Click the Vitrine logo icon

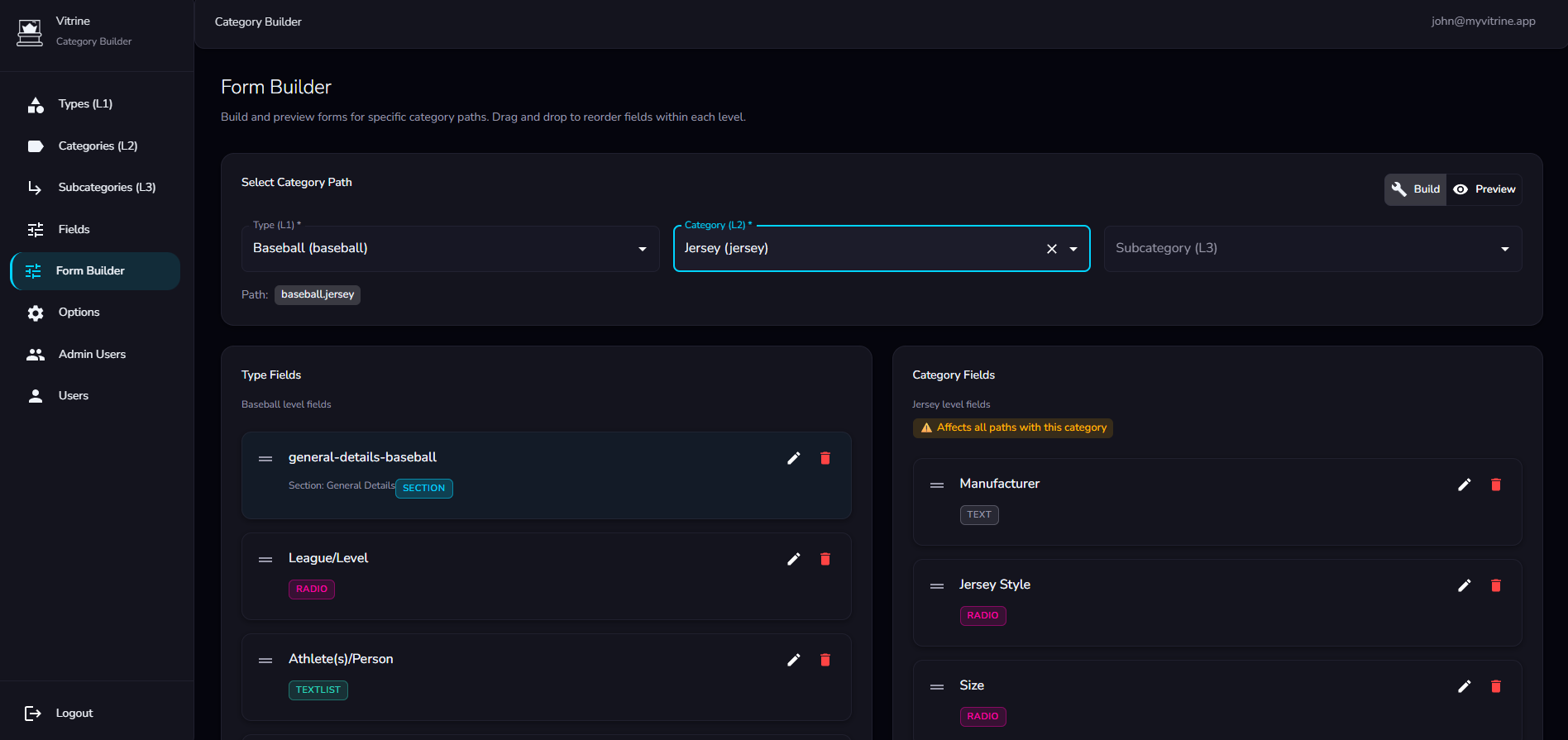pyautogui.click(x=30, y=31)
